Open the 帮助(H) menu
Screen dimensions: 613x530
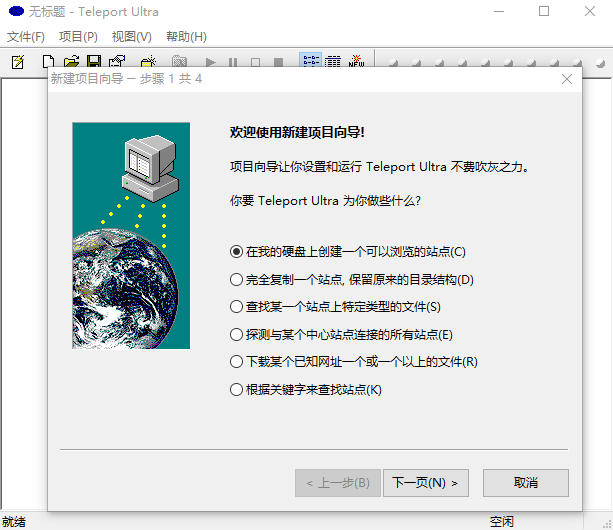tap(186, 37)
